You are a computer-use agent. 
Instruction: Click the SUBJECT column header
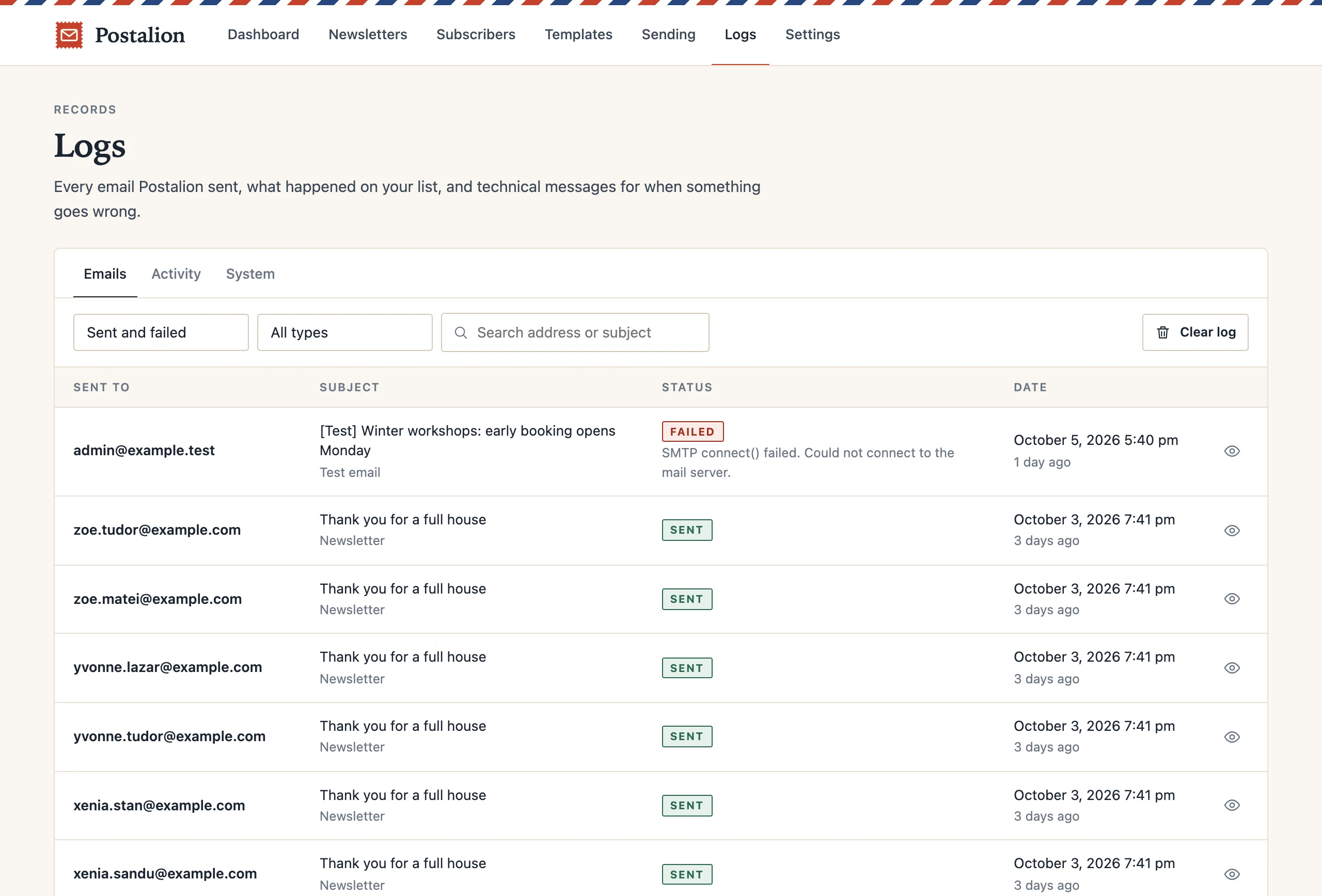tap(349, 387)
